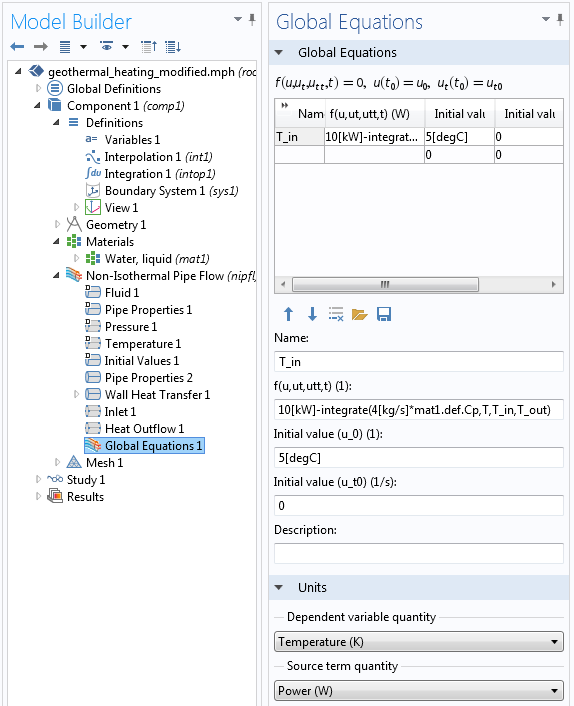The width and height of the screenshot is (574, 706).
Task: Move equation row up with blue arrow
Action: pos(289,314)
